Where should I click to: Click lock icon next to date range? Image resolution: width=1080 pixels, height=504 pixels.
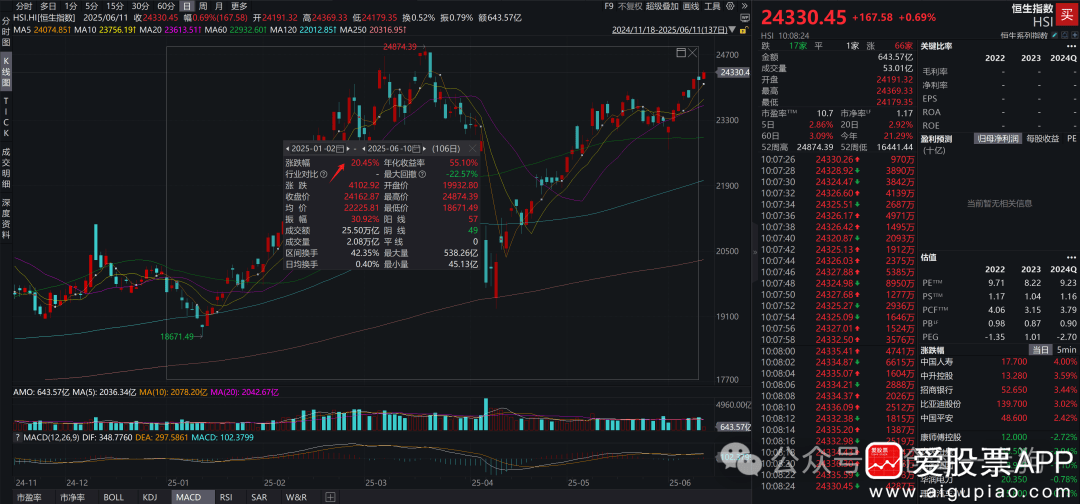[744, 30]
